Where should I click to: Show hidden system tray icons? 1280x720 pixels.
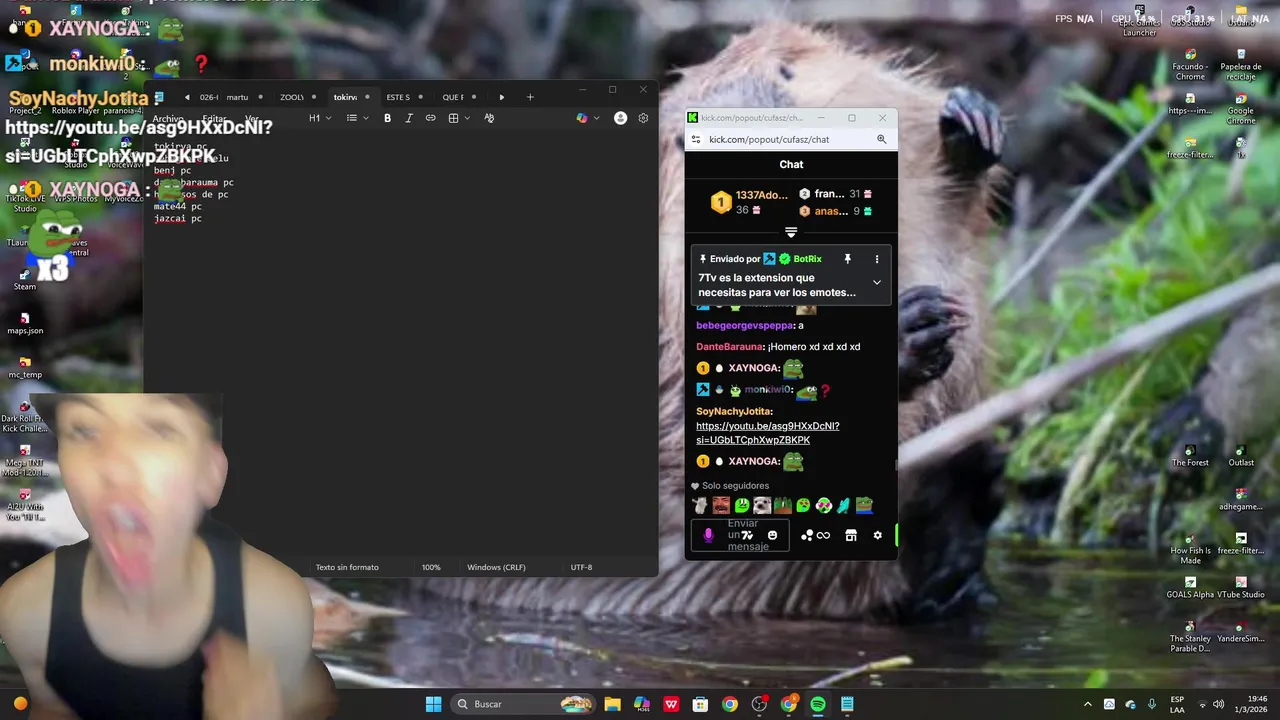[x=1088, y=704]
